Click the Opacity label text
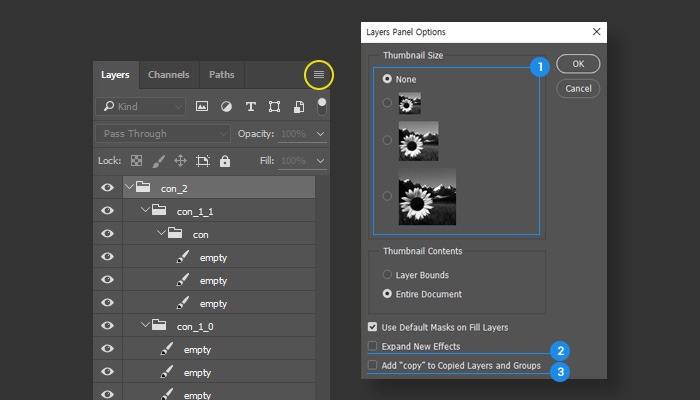The image size is (700, 400). point(256,134)
